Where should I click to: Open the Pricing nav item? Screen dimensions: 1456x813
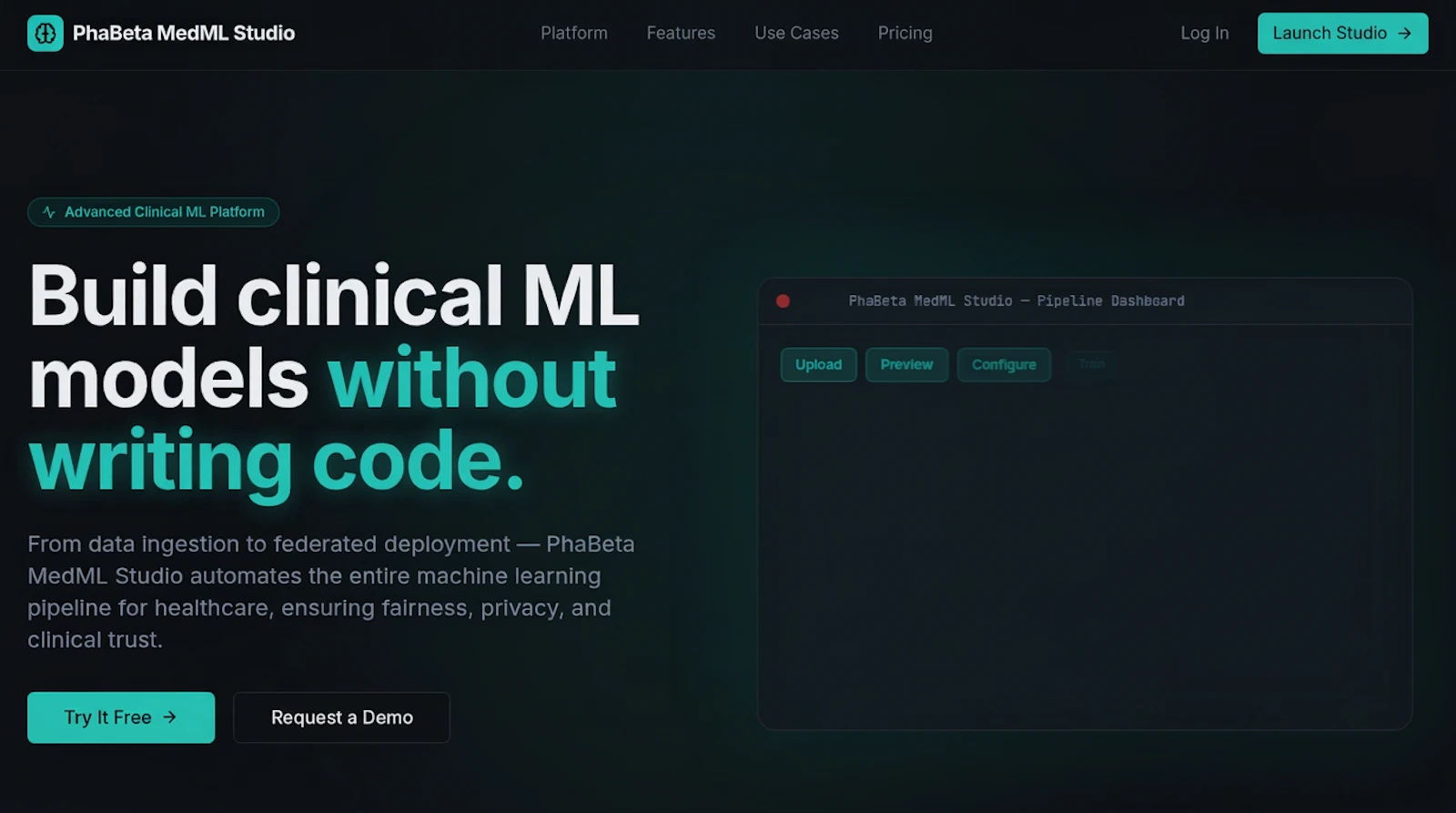click(905, 33)
